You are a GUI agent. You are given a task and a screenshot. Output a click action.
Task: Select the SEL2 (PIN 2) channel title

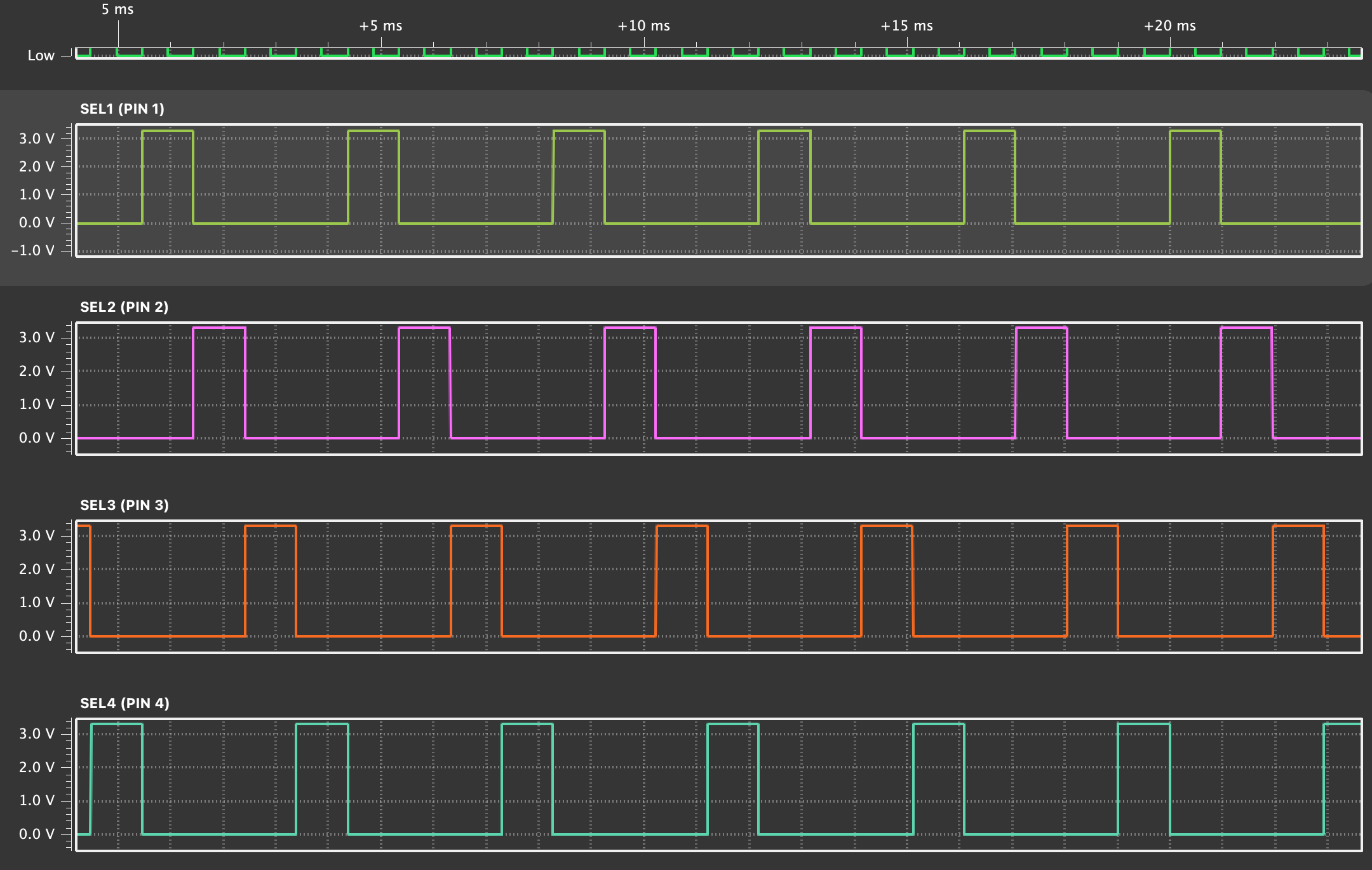click(124, 307)
